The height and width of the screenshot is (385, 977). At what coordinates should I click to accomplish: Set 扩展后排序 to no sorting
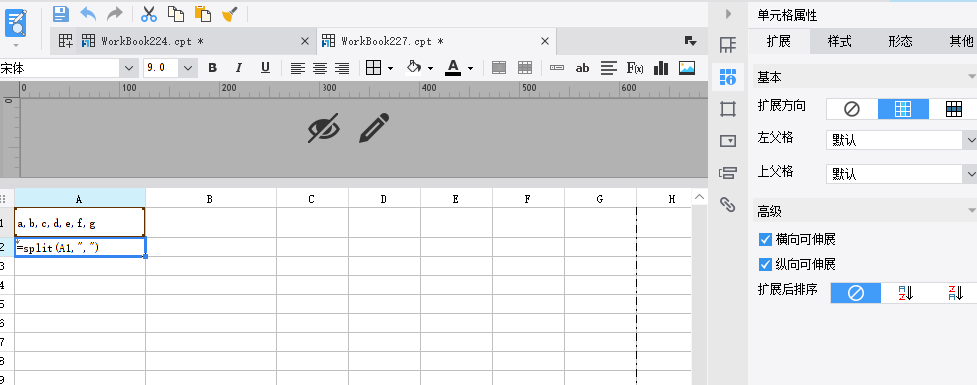[856, 293]
